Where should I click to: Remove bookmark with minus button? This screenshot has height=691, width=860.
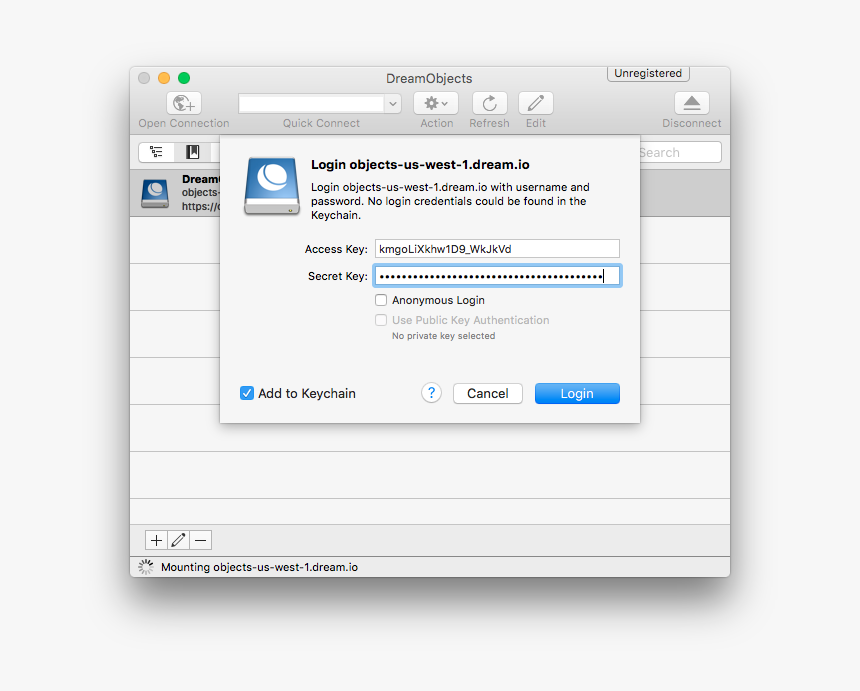click(x=201, y=540)
